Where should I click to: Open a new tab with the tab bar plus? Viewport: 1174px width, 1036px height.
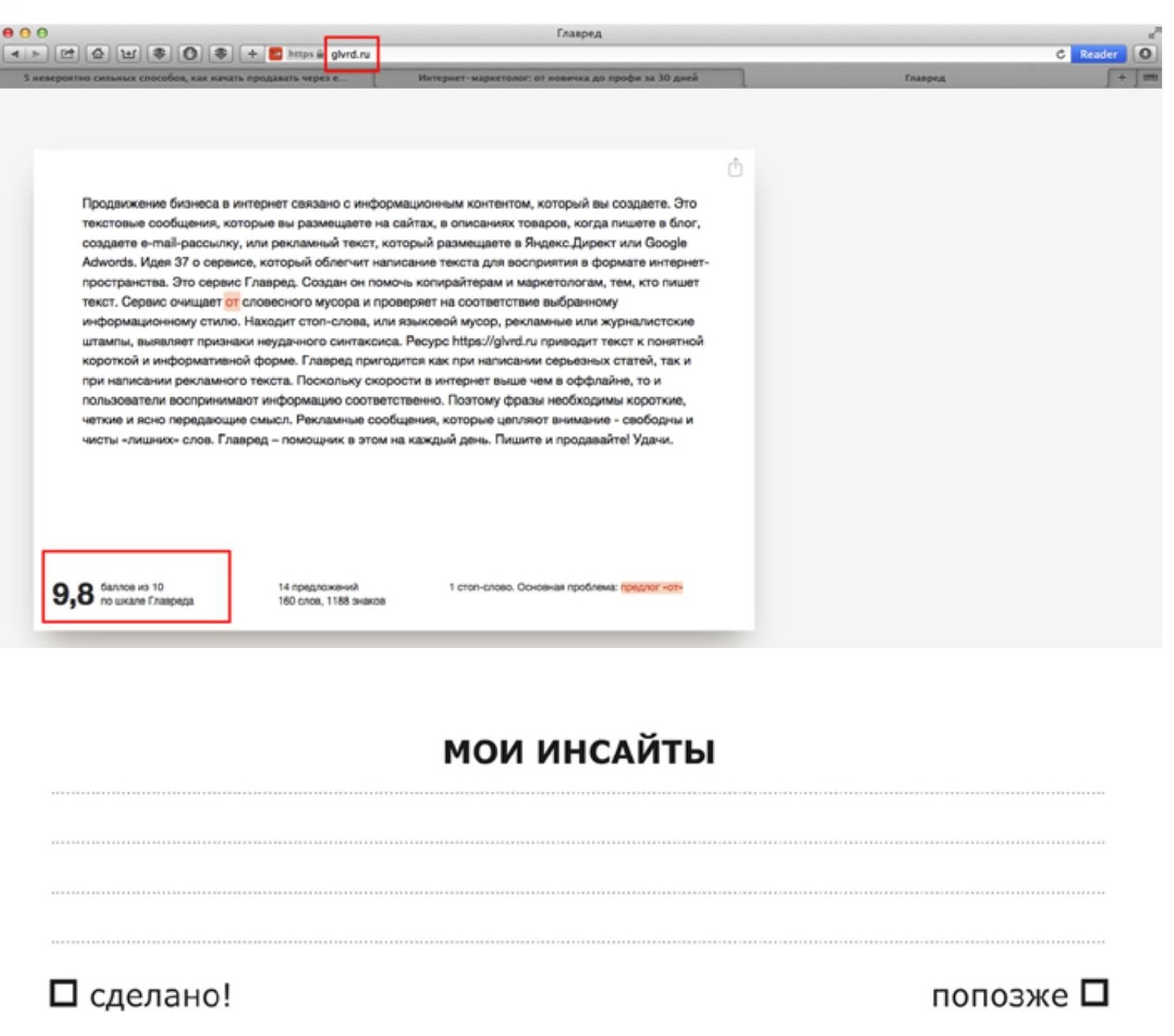tap(1122, 77)
